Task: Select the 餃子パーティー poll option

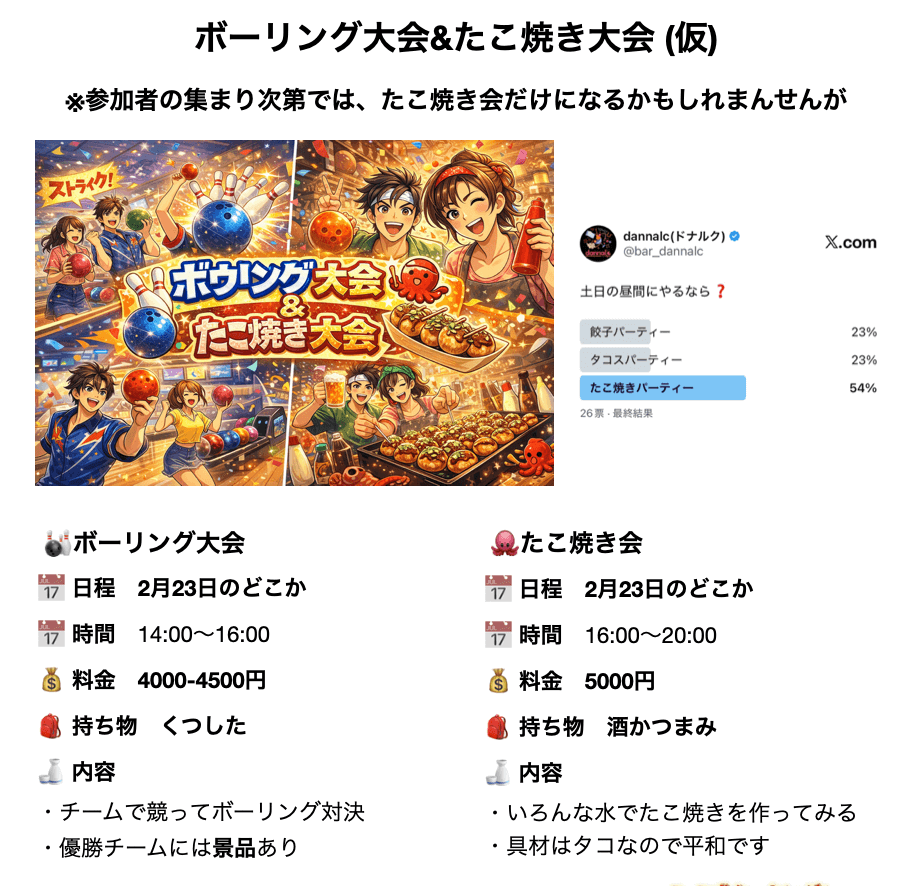Action: (728, 332)
